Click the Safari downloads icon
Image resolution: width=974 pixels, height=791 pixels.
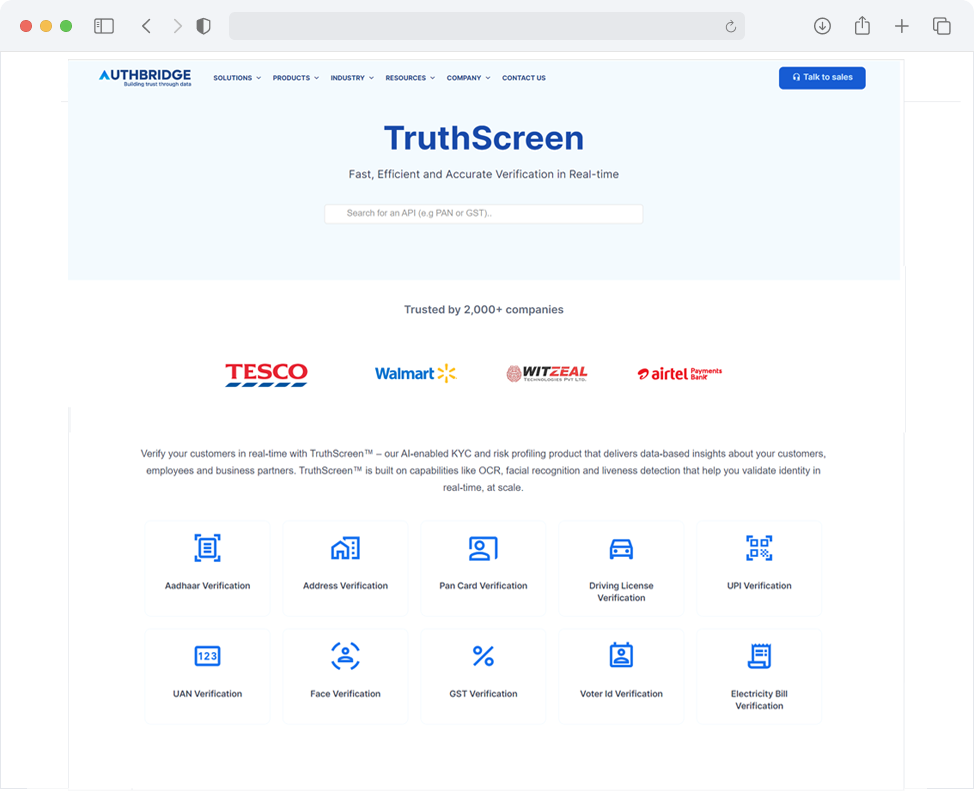pos(822,26)
